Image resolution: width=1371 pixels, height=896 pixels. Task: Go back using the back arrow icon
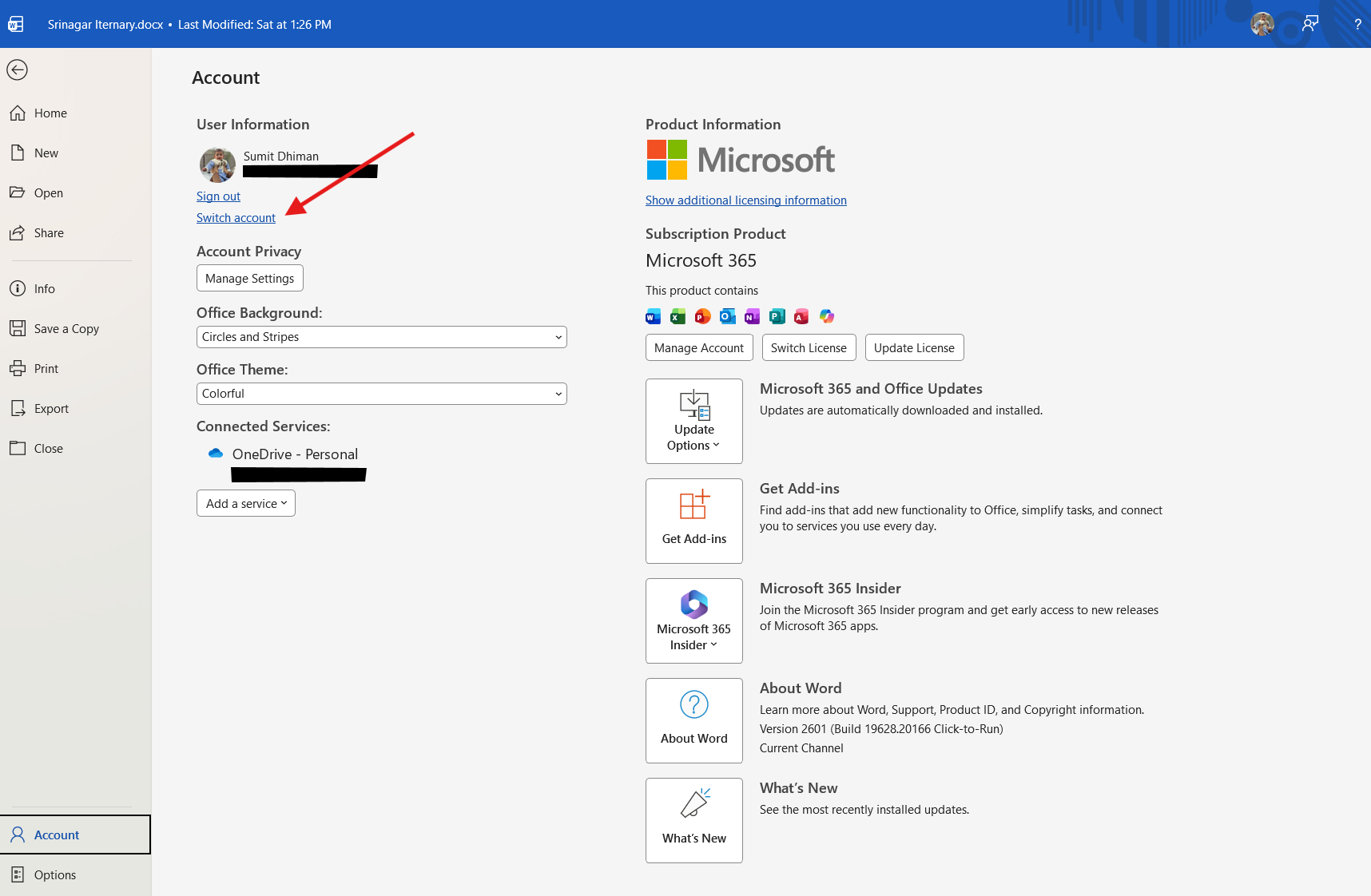pyautogui.click(x=17, y=70)
